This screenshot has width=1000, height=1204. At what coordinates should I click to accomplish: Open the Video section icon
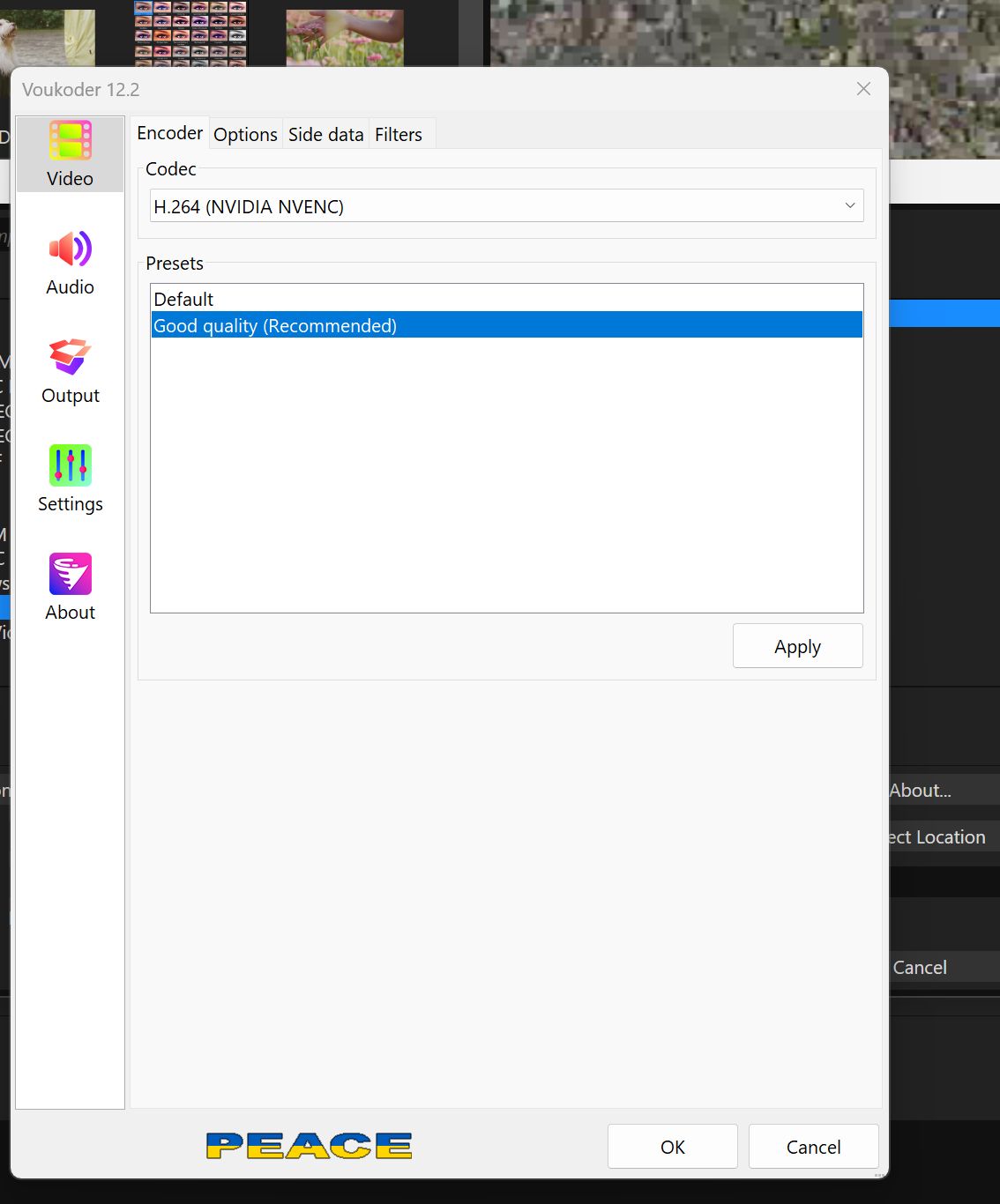pyautogui.click(x=71, y=141)
